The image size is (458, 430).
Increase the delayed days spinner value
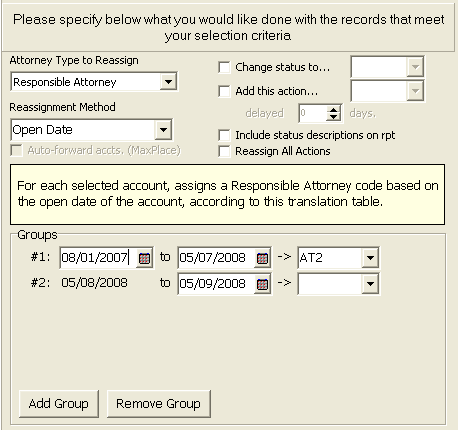333,110
